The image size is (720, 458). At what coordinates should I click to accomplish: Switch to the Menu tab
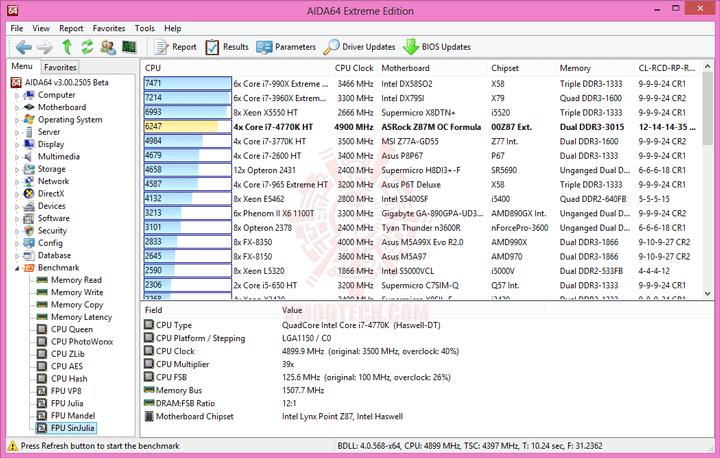pos(22,66)
